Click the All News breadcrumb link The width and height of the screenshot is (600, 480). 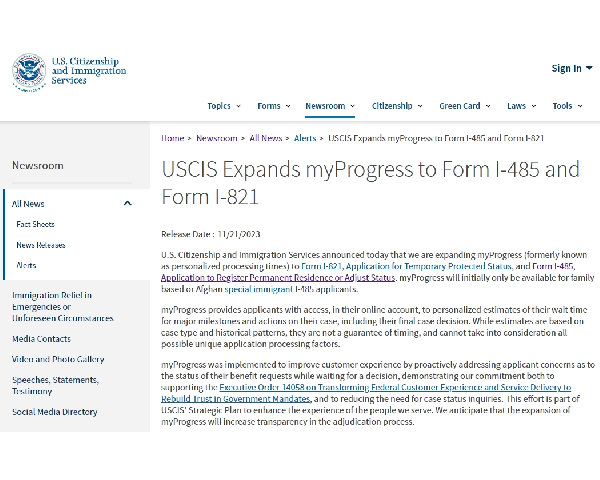point(266,138)
